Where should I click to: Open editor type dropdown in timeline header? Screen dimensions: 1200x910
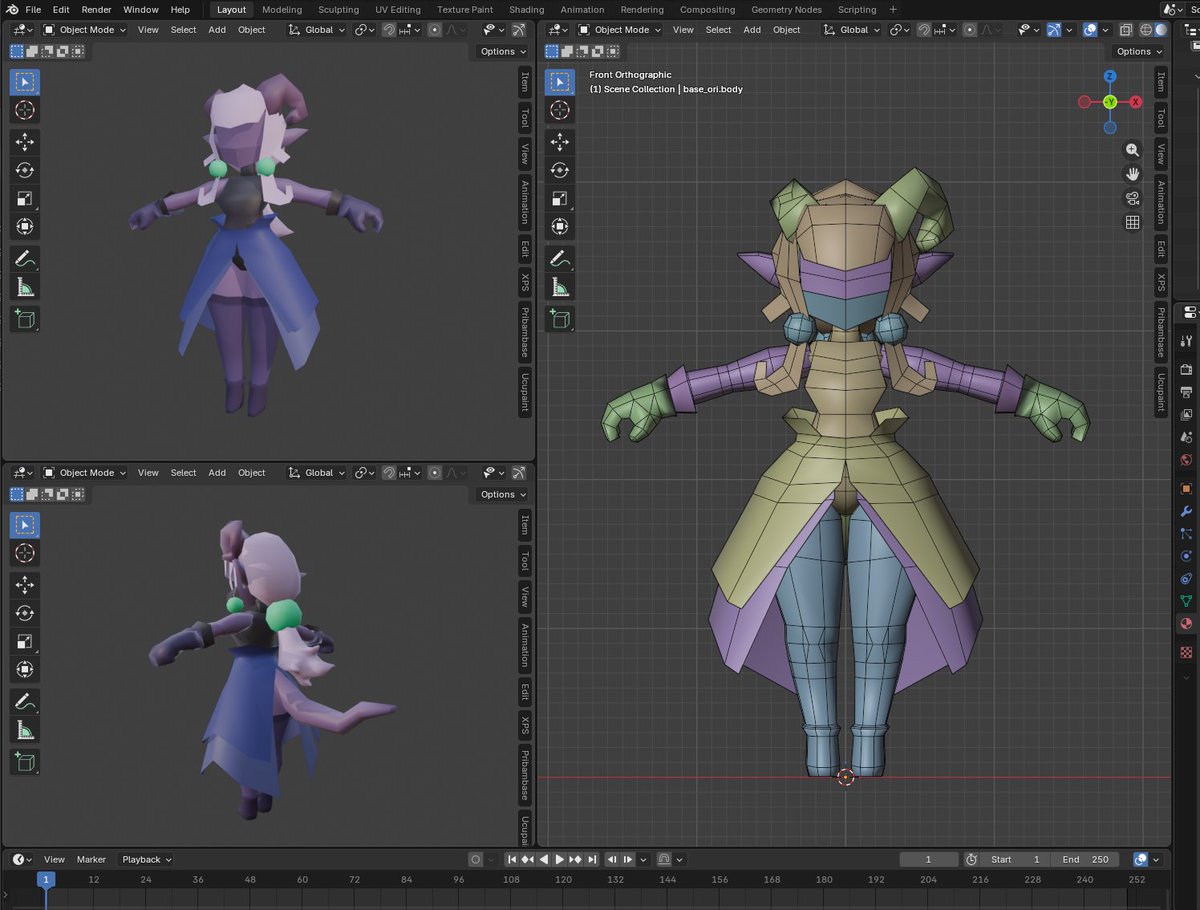click(21, 859)
